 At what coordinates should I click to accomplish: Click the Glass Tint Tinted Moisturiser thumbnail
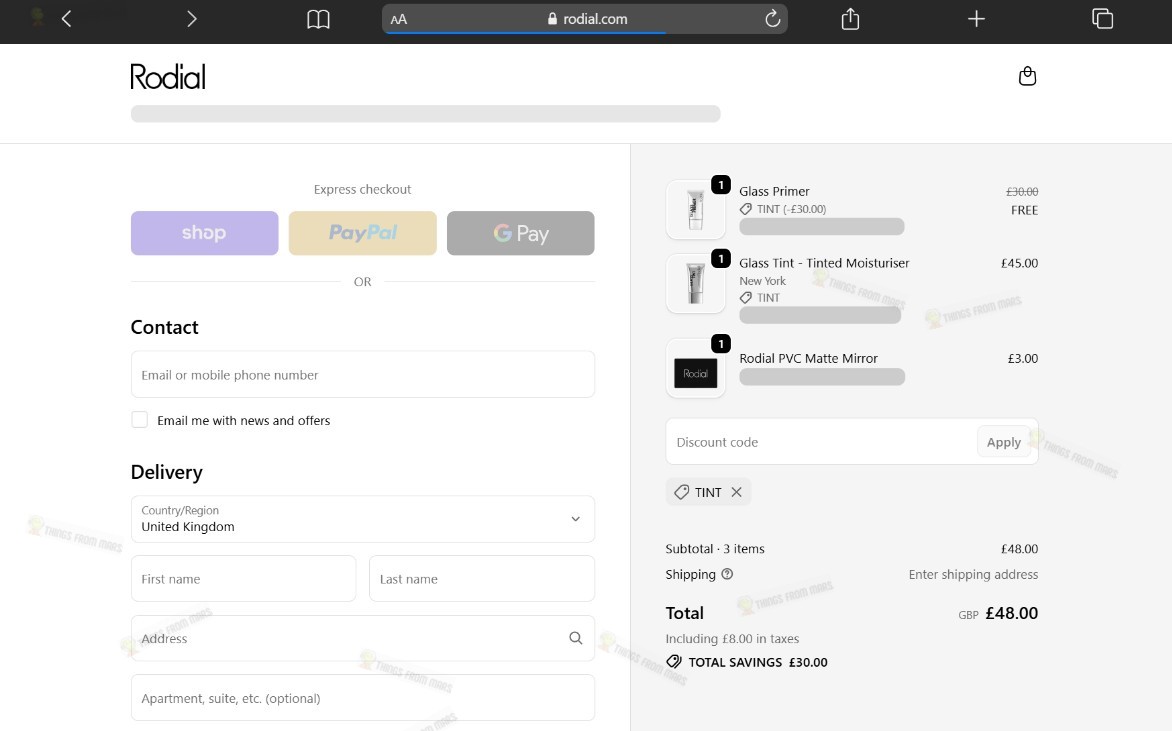coord(696,283)
